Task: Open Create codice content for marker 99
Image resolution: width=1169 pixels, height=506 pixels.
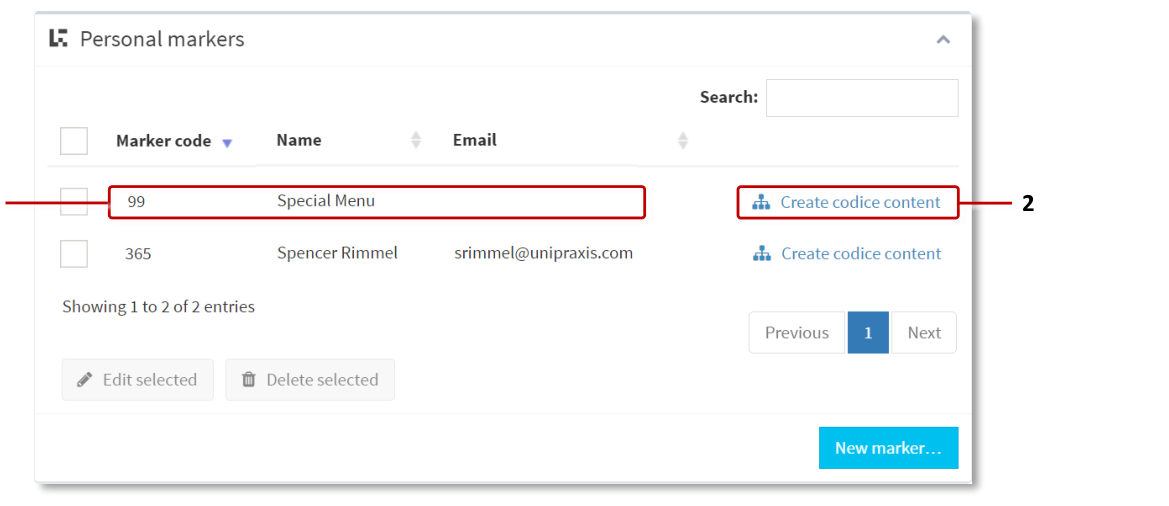Action: click(x=860, y=203)
